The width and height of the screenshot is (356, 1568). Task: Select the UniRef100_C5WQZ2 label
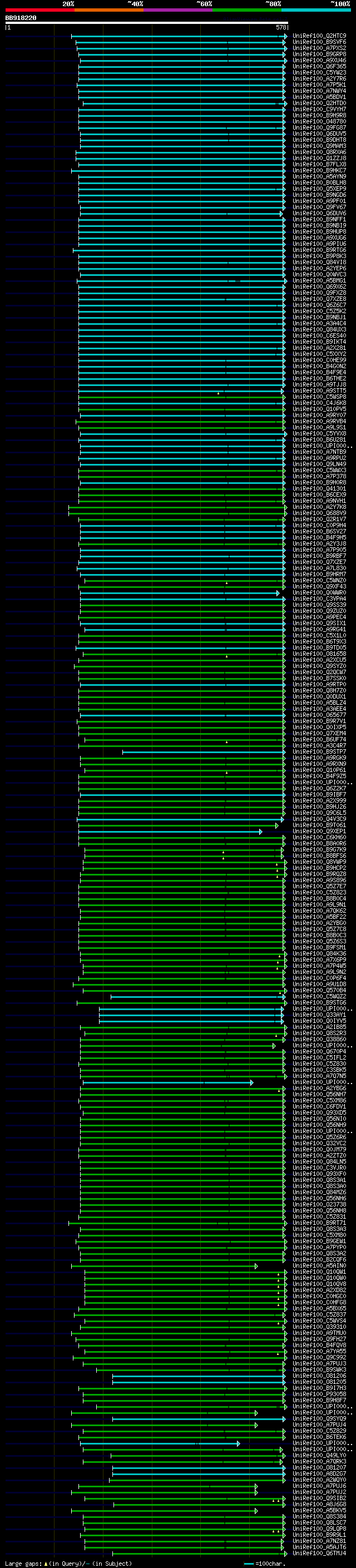point(319,996)
